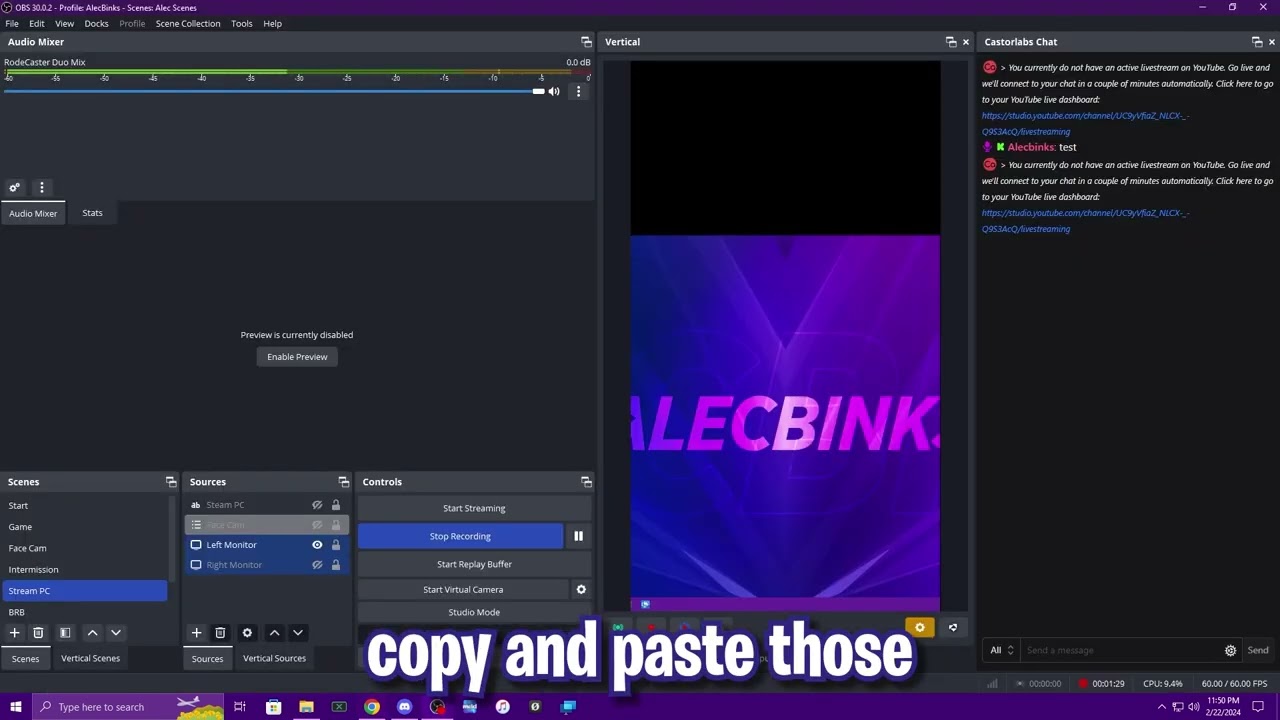Screen dimensions: 1280x720
Task: Click the Vertical plugin help icon beside gear
Action: (x=953, y=628)
